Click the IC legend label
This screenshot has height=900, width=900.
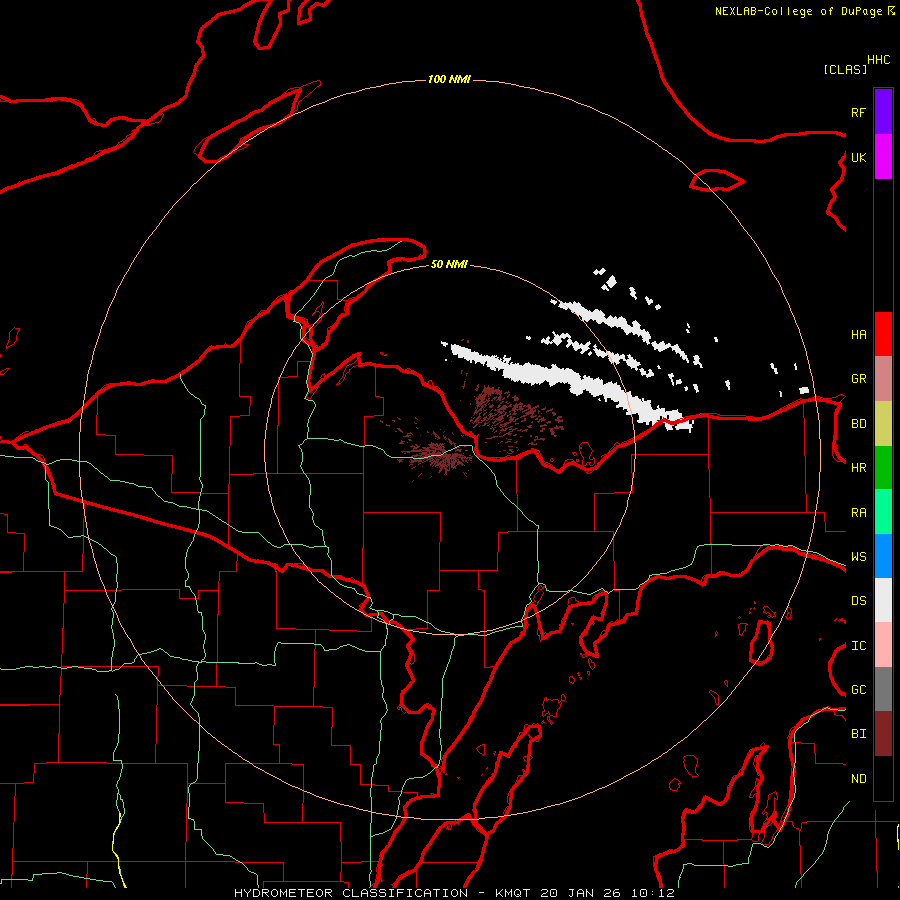coord(858,646)
